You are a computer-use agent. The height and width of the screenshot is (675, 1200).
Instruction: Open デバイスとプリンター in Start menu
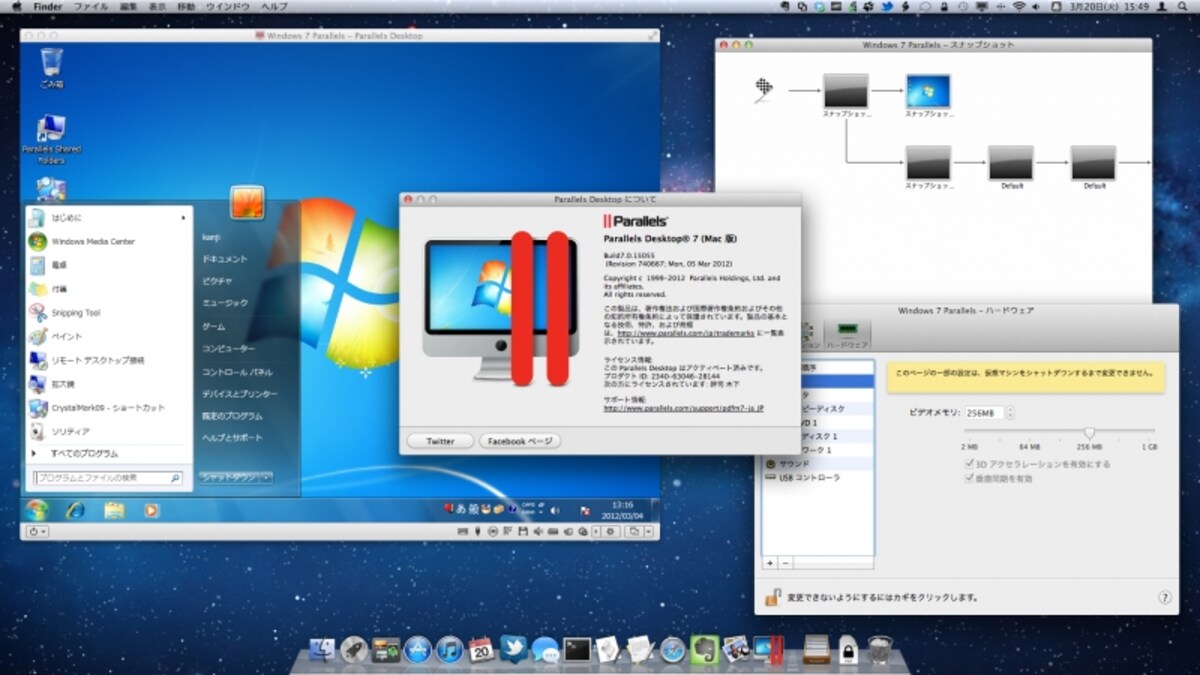tap(240, 394)
